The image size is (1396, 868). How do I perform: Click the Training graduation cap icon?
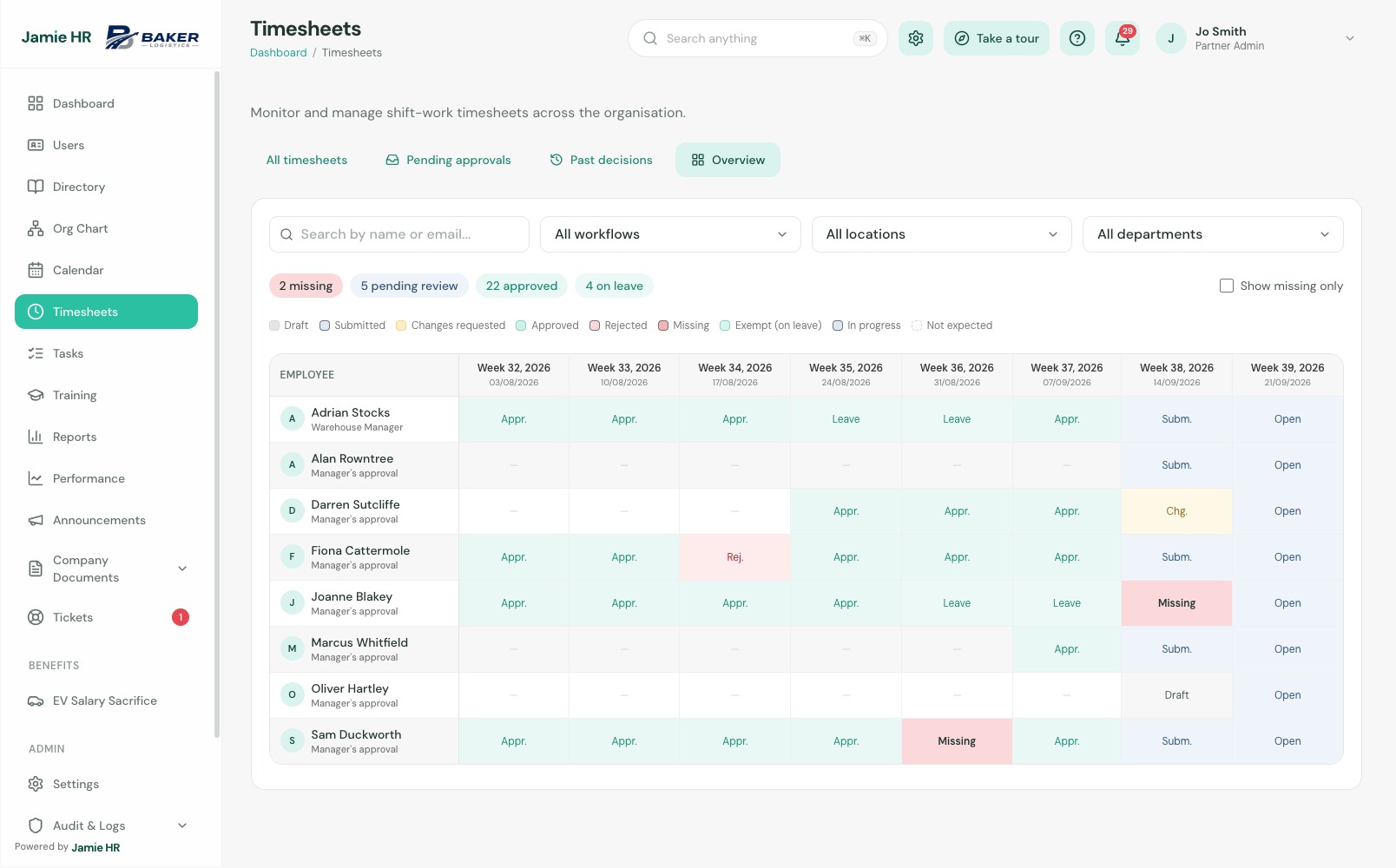36,395
